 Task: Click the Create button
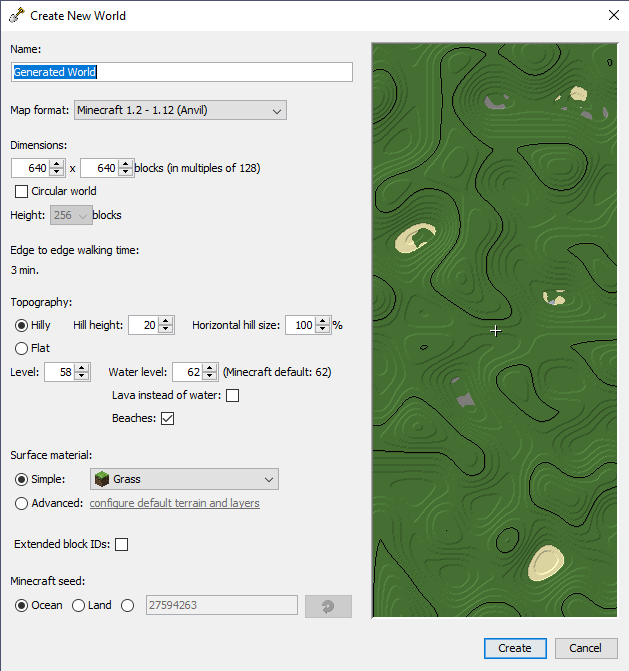coord(515,648)
